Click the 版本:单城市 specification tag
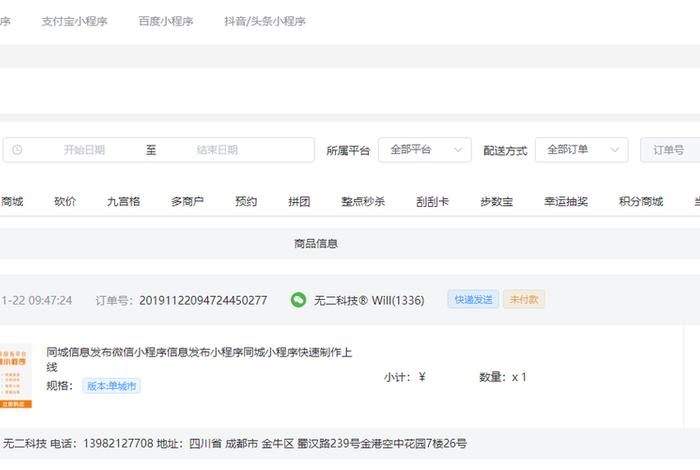The width and height of the screenshot is (700, 470). click(112, 386)
